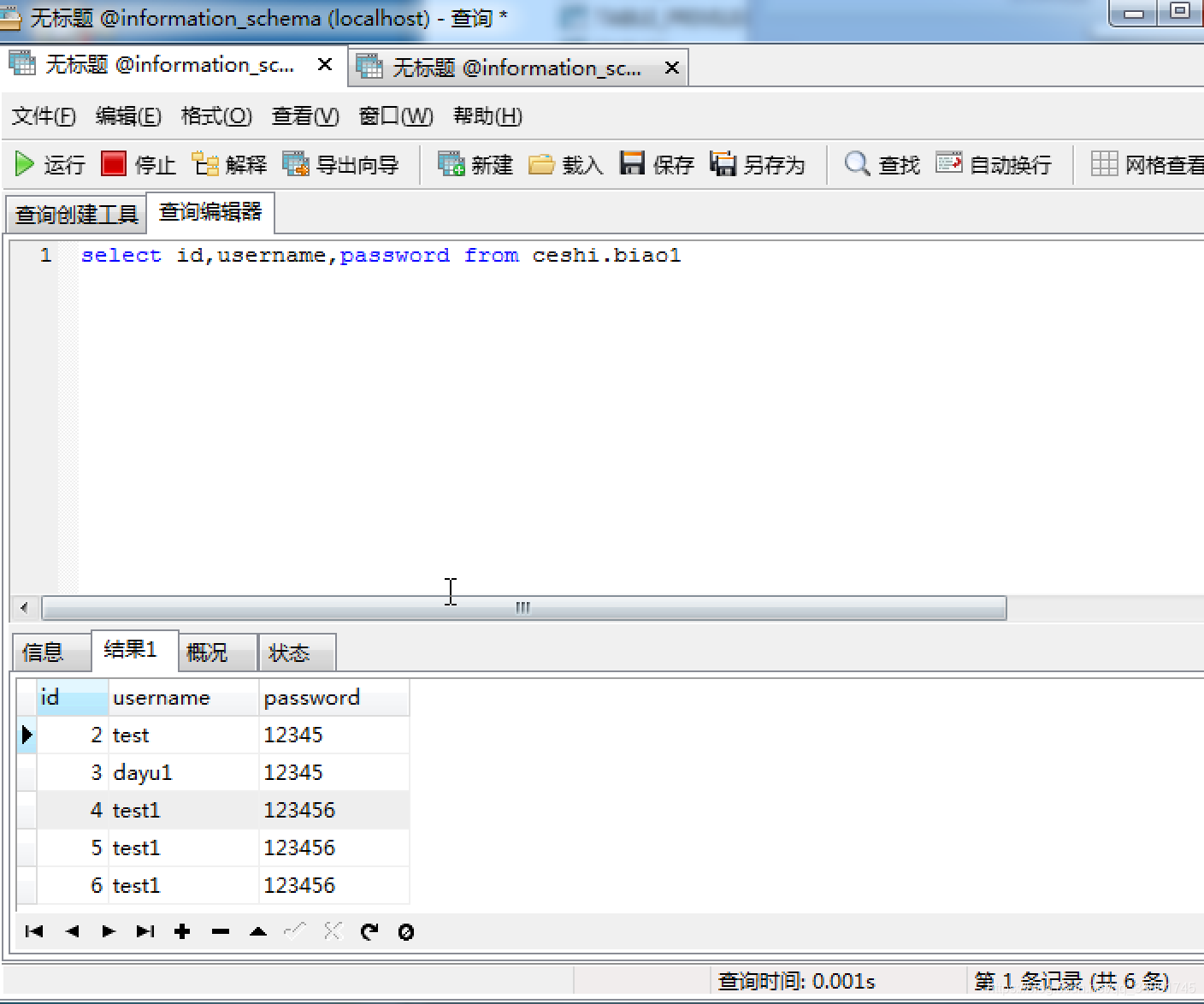Open the Find tool
1204x1004 pixels.
[882, 164]
